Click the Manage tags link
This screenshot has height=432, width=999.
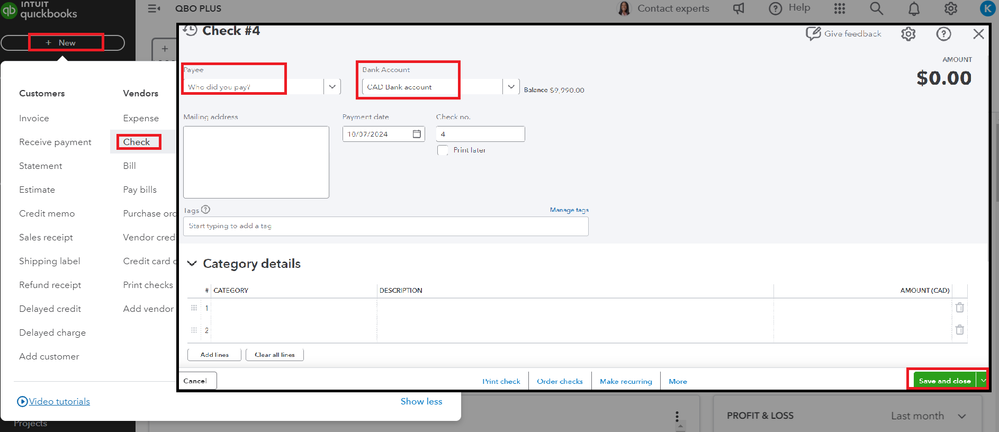(x=569, y=210)
